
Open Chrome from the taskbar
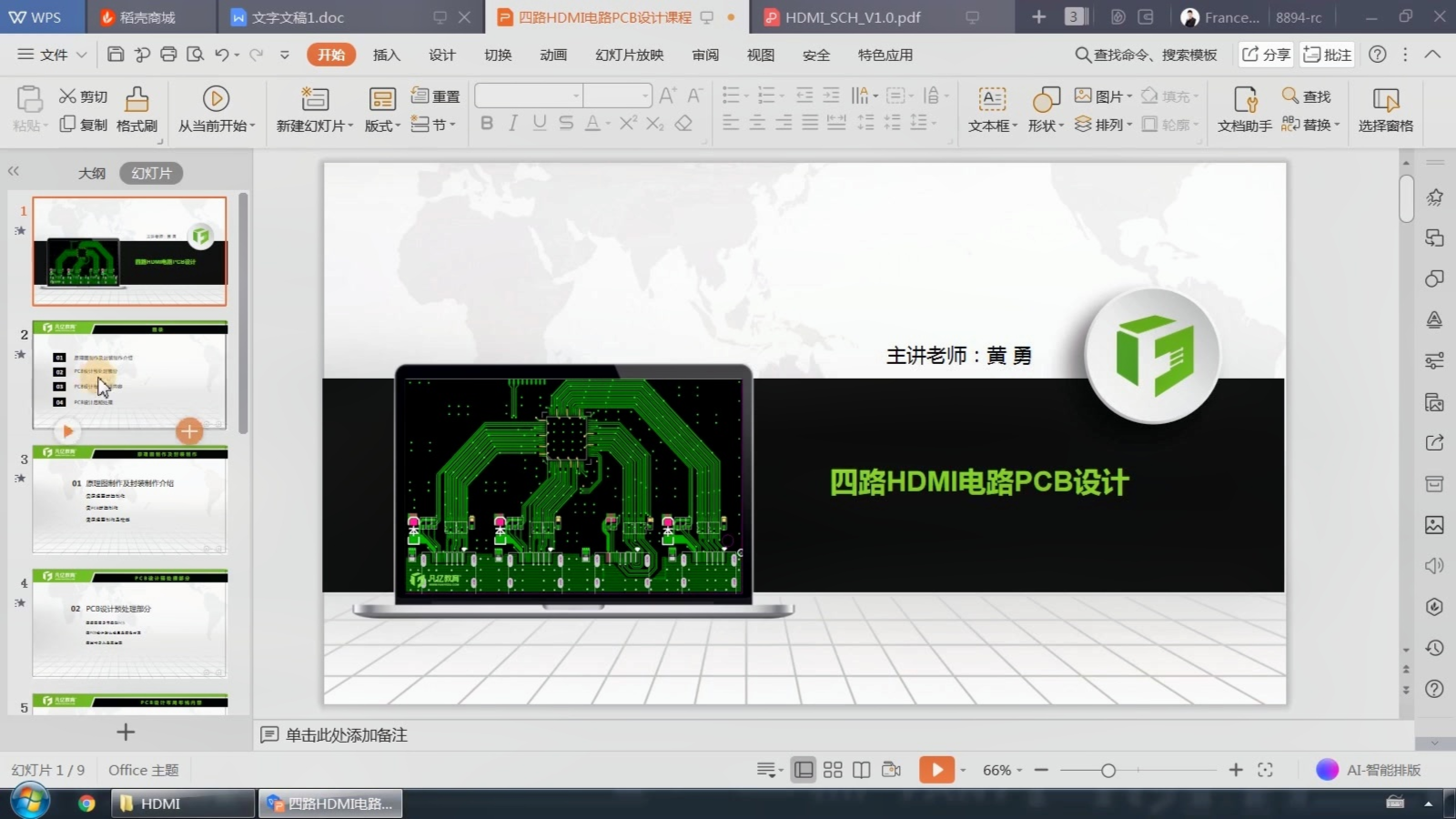point(86,804)
